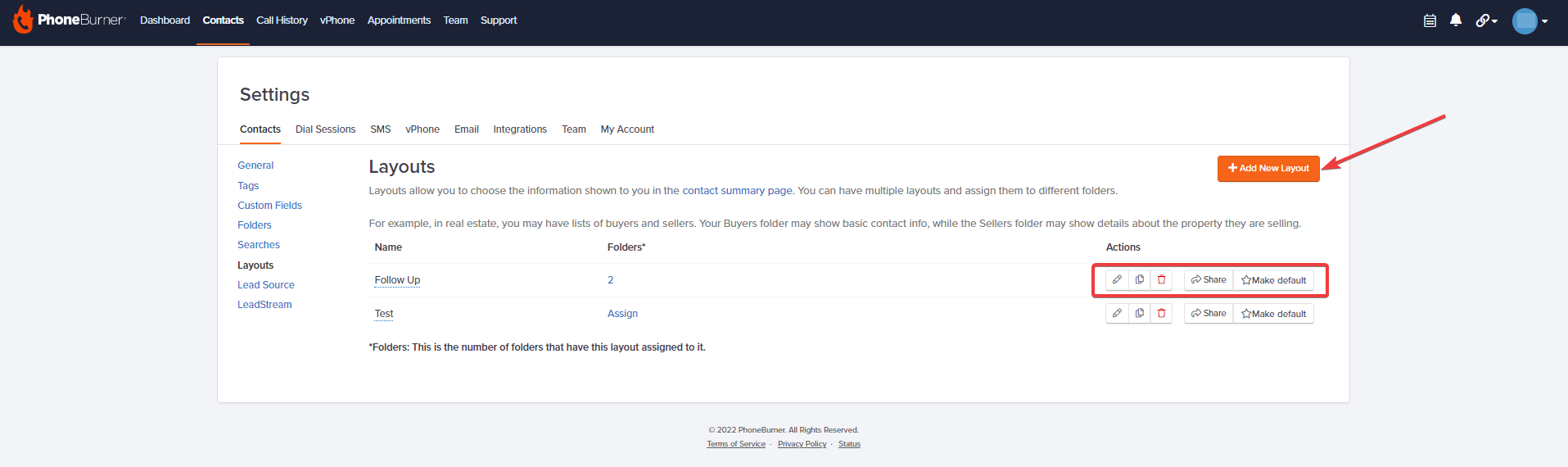Image resolution: width=1568 pixels, height=467 pixels.
Task: Open the link icon dropdown menu
Action: 1486,20
